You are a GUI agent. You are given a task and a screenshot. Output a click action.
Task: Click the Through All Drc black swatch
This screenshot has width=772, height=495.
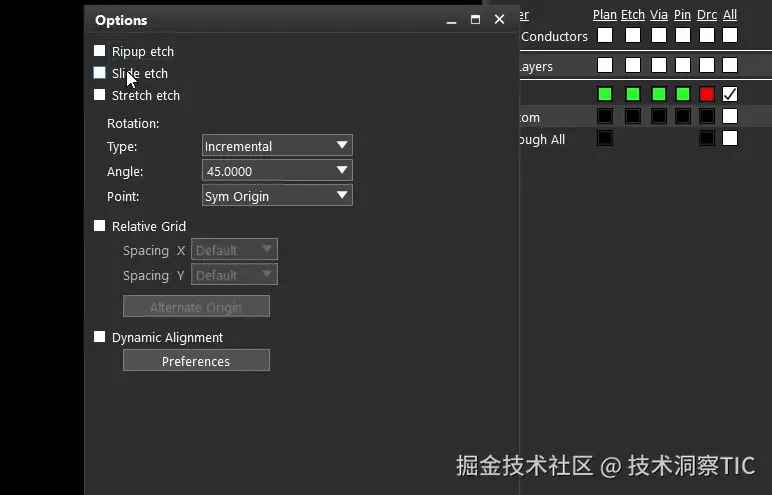707,138
